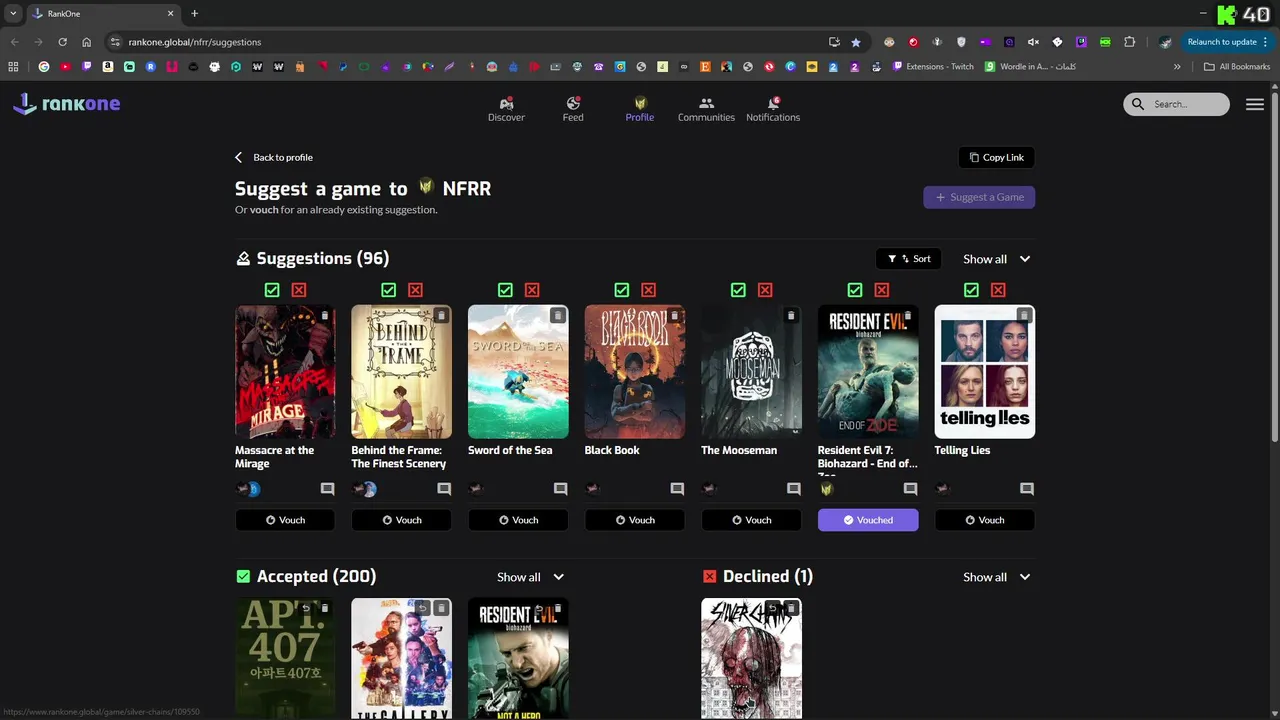Open the Discover tab
Image resolution: width=1280 pixels, height=720 pixels.
(506, 110)
